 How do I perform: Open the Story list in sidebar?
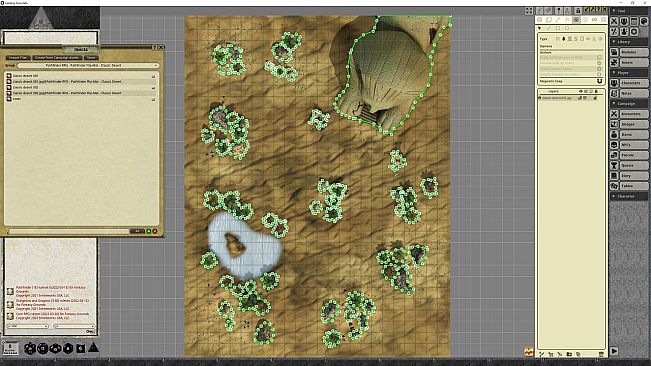tap(634, 176)
